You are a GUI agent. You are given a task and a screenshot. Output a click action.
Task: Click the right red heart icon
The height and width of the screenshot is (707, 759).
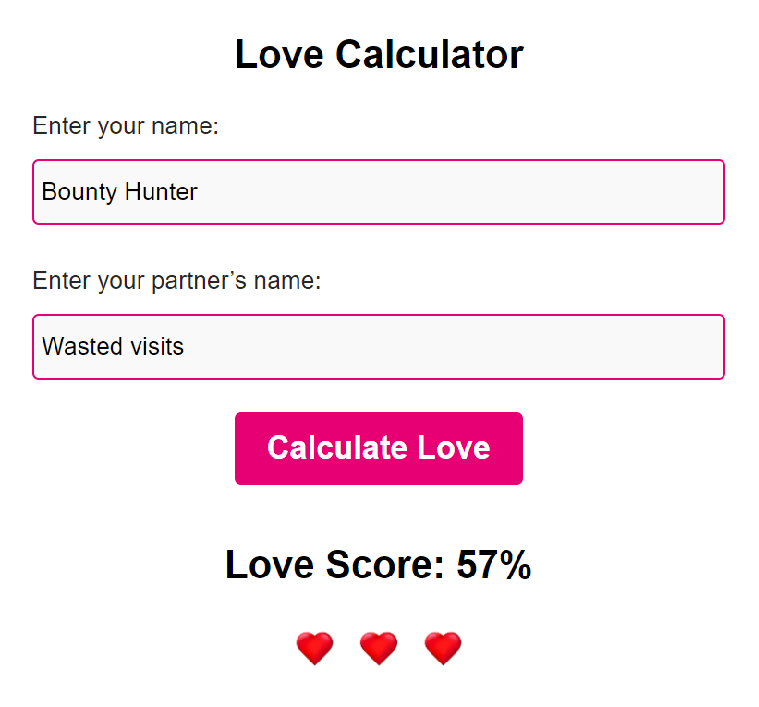442,649
